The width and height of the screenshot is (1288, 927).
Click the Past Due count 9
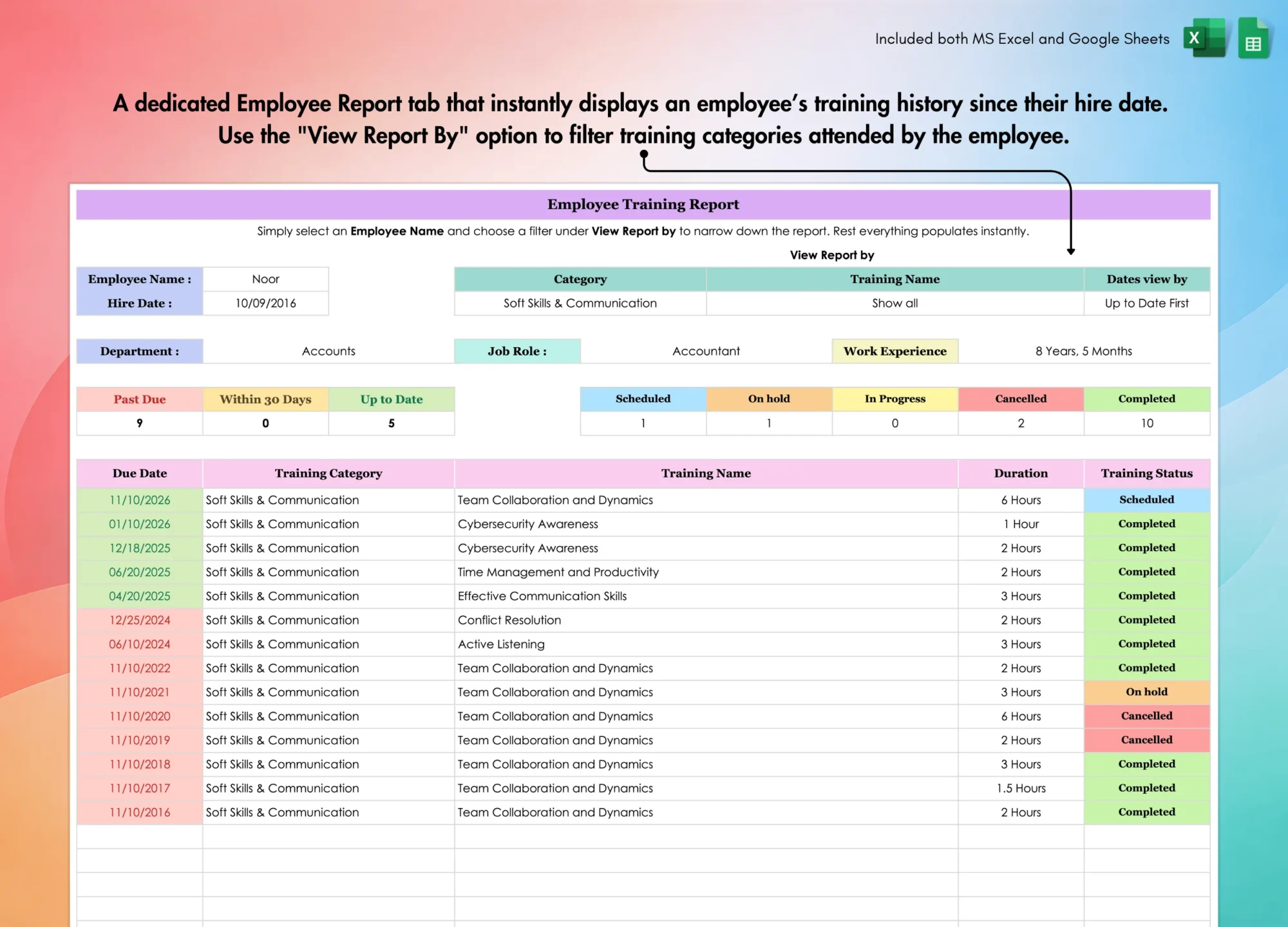pyautogui.click(x=140, y=423)
